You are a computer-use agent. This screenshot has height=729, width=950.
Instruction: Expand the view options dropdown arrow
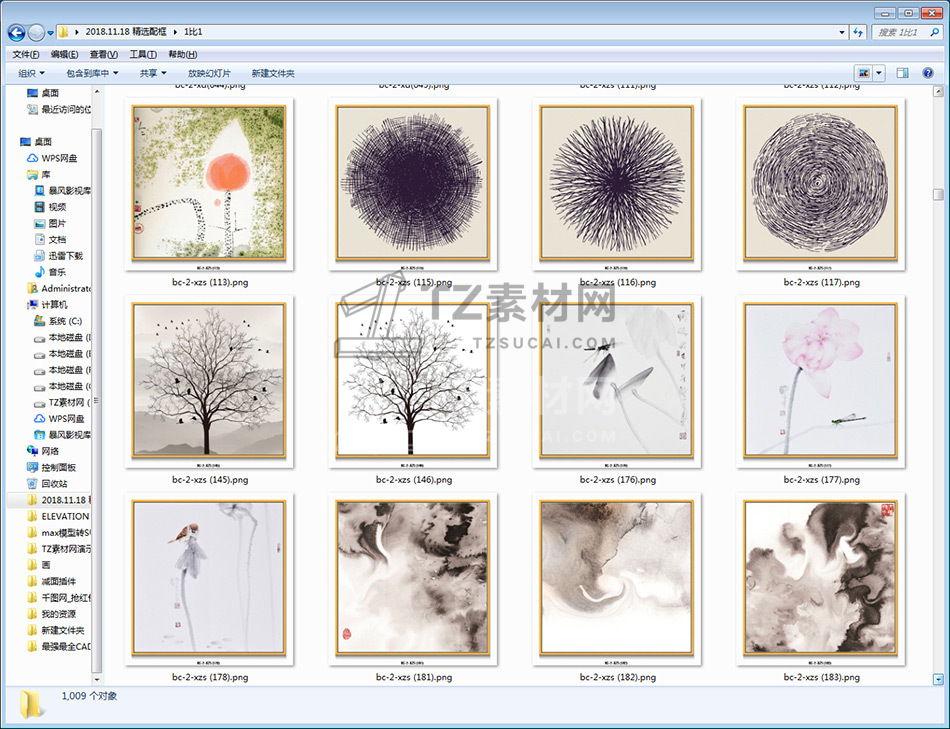click(879, 73)
